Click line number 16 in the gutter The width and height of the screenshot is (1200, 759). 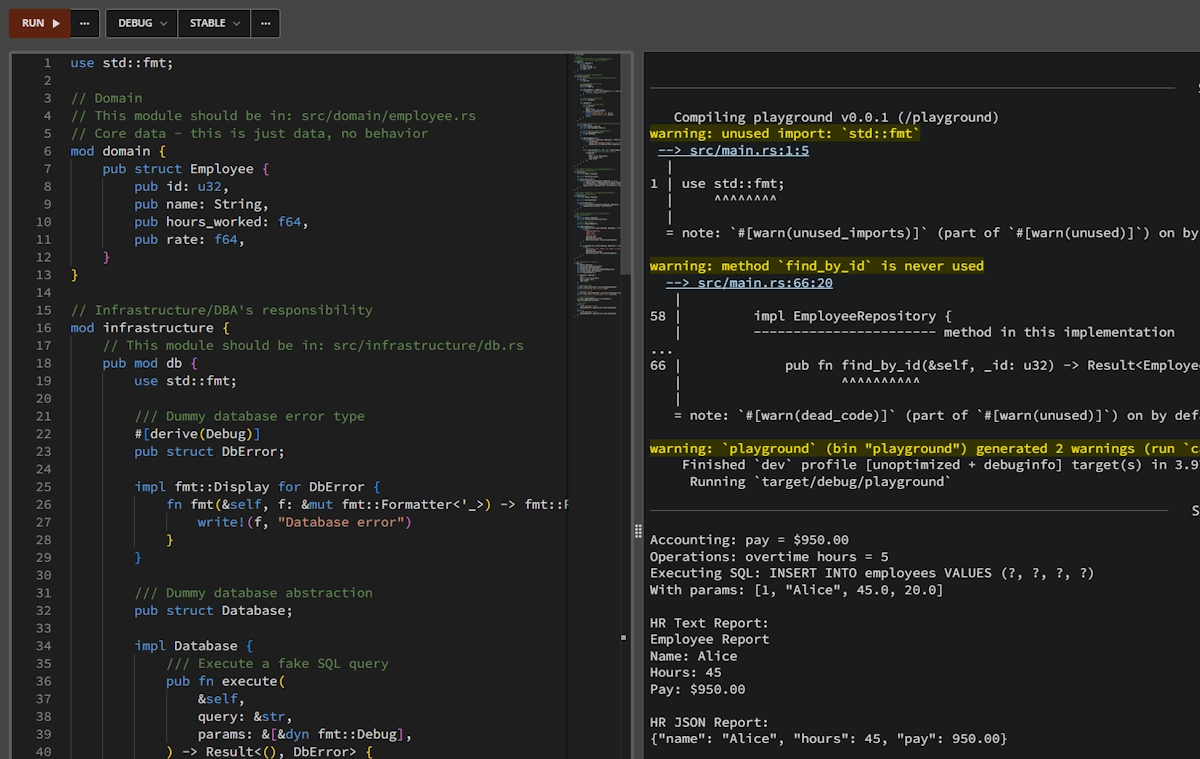pos(44,328)
